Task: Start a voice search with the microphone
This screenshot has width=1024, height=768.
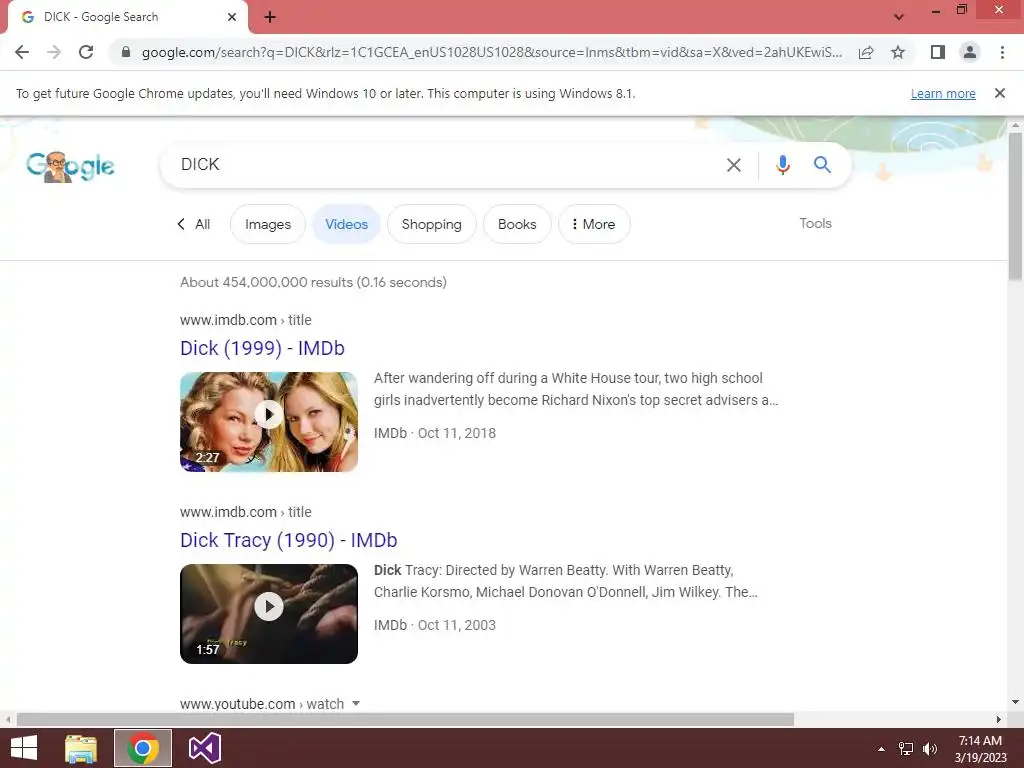Action: coord(782,165)
